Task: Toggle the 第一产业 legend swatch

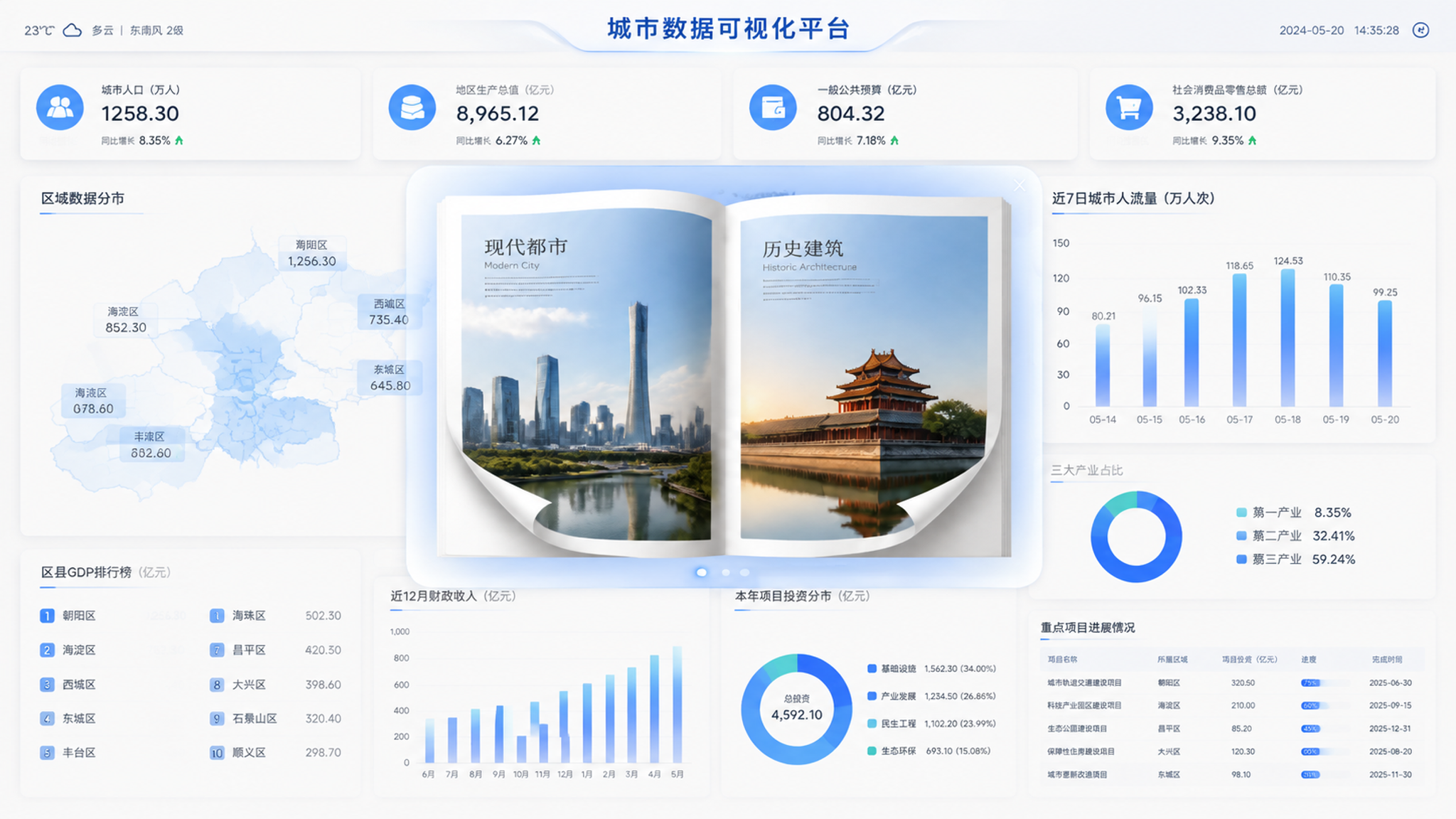Action: (1241, 513)
